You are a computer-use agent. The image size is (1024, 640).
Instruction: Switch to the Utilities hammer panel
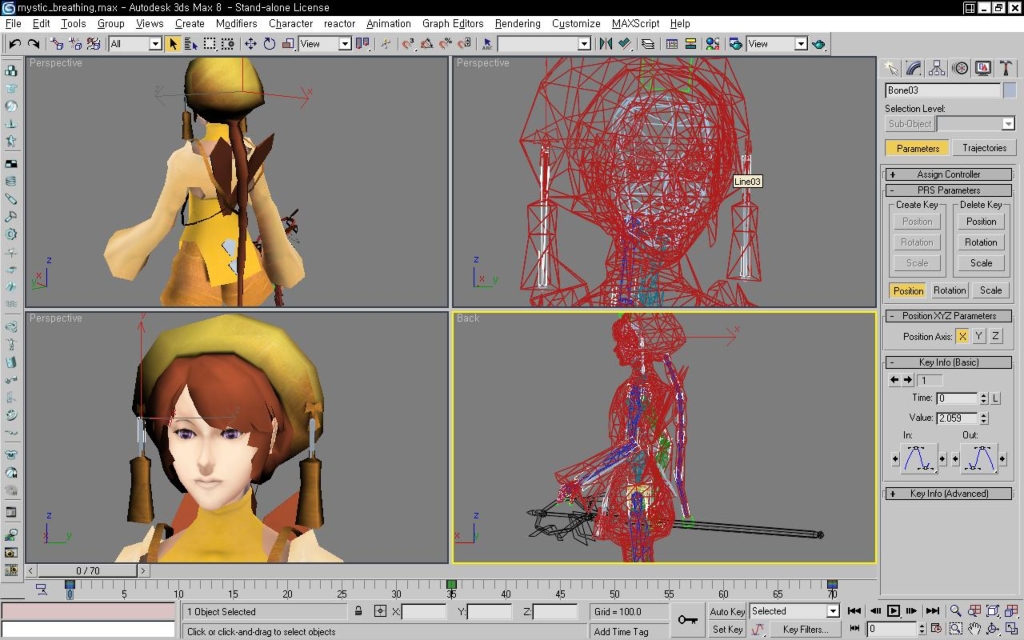[x=1006, y=68]
